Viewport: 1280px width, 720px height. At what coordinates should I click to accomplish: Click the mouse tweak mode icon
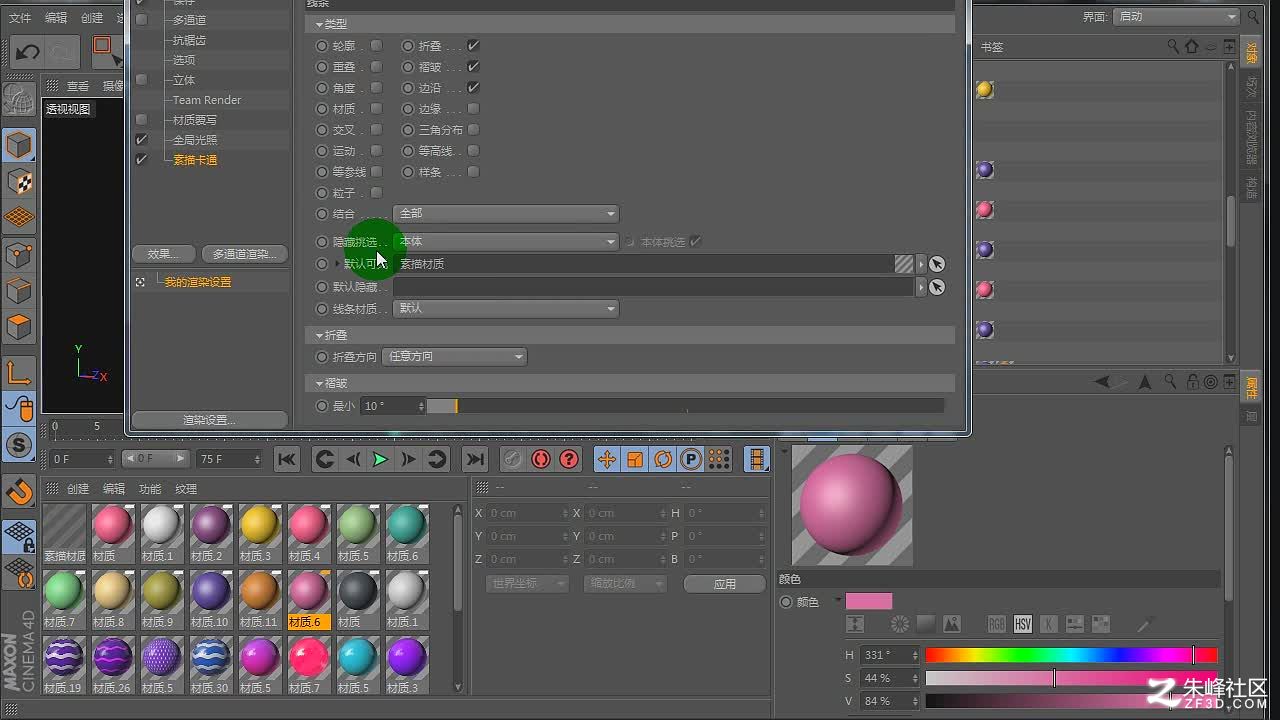19,408
